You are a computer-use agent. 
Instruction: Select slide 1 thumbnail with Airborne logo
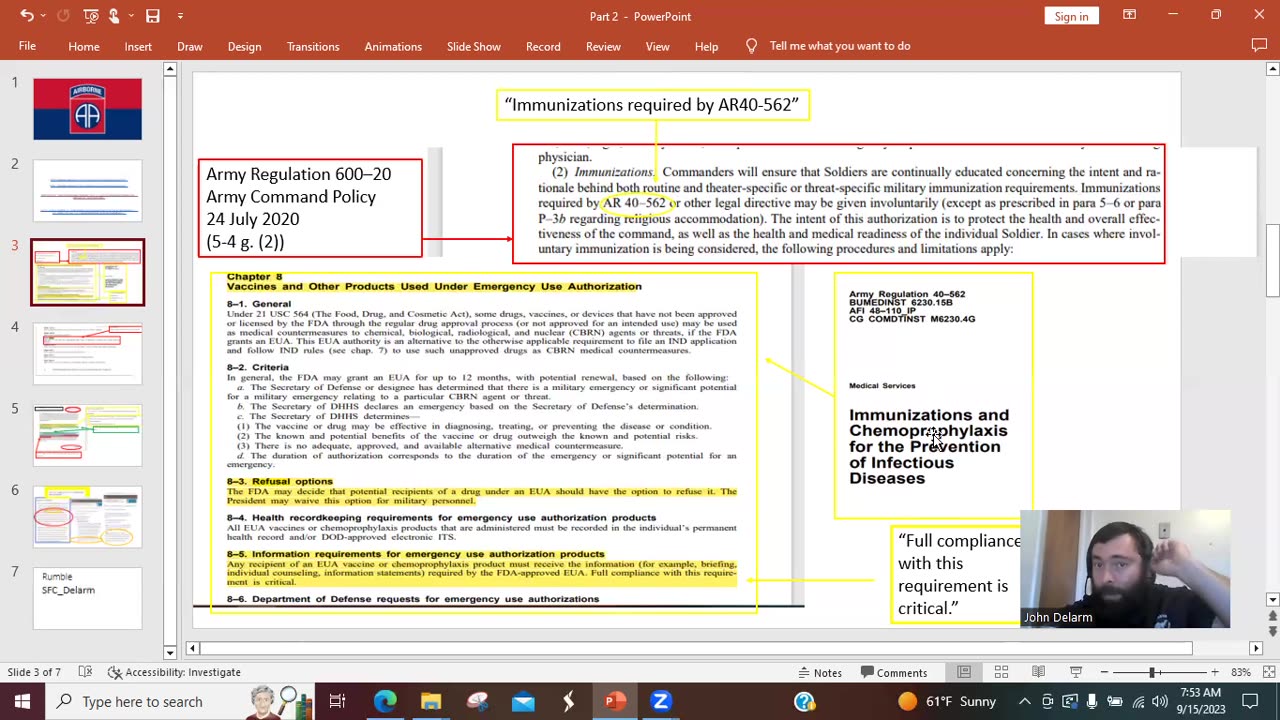pyautogui.click(x=88, y=109)
